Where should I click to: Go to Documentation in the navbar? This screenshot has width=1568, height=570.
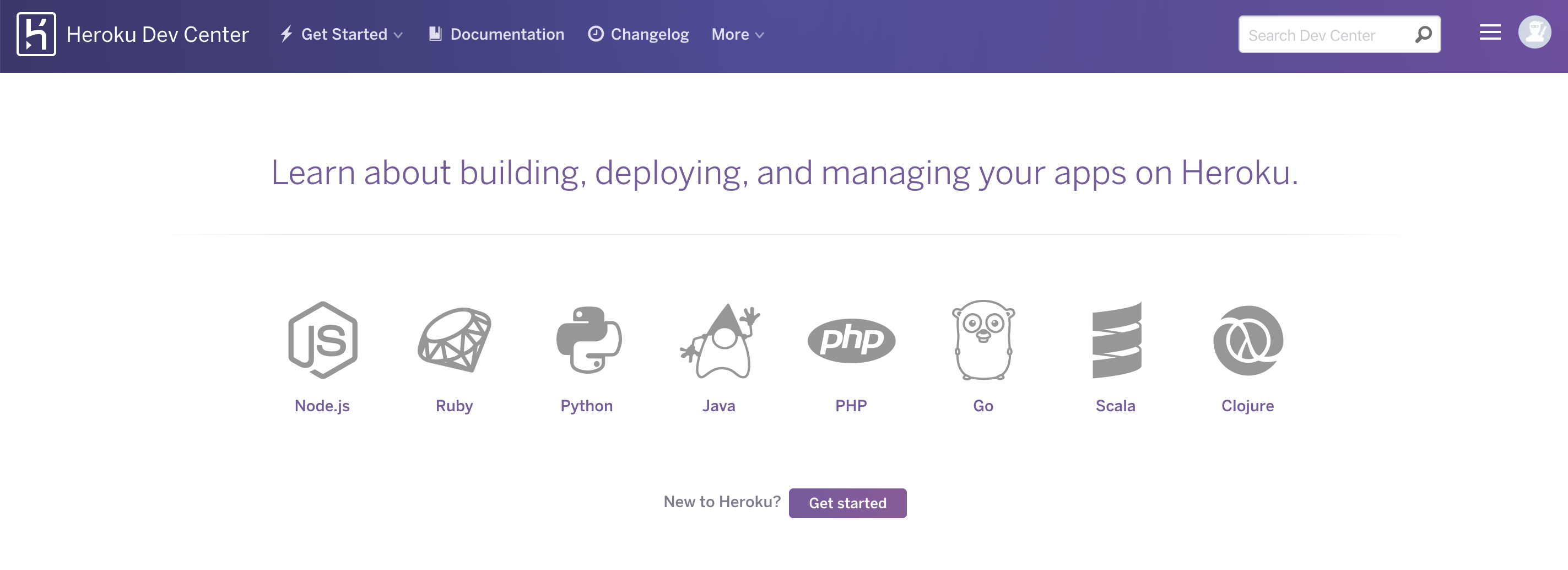497,34
